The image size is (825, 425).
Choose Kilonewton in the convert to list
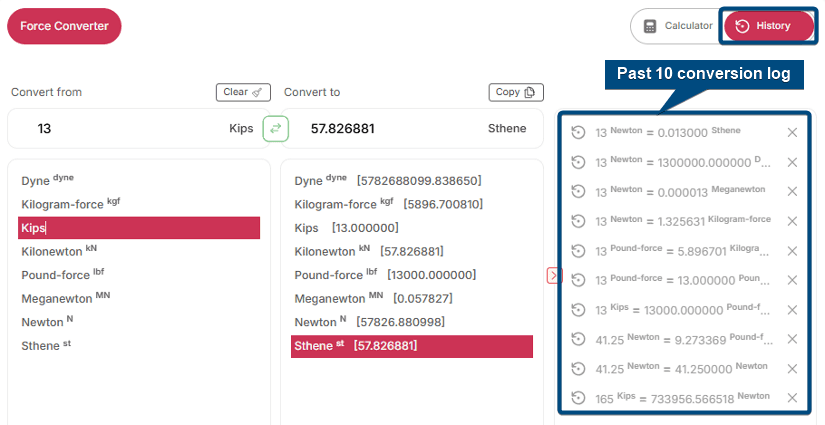pyautogui.click(x=323, y=251)
